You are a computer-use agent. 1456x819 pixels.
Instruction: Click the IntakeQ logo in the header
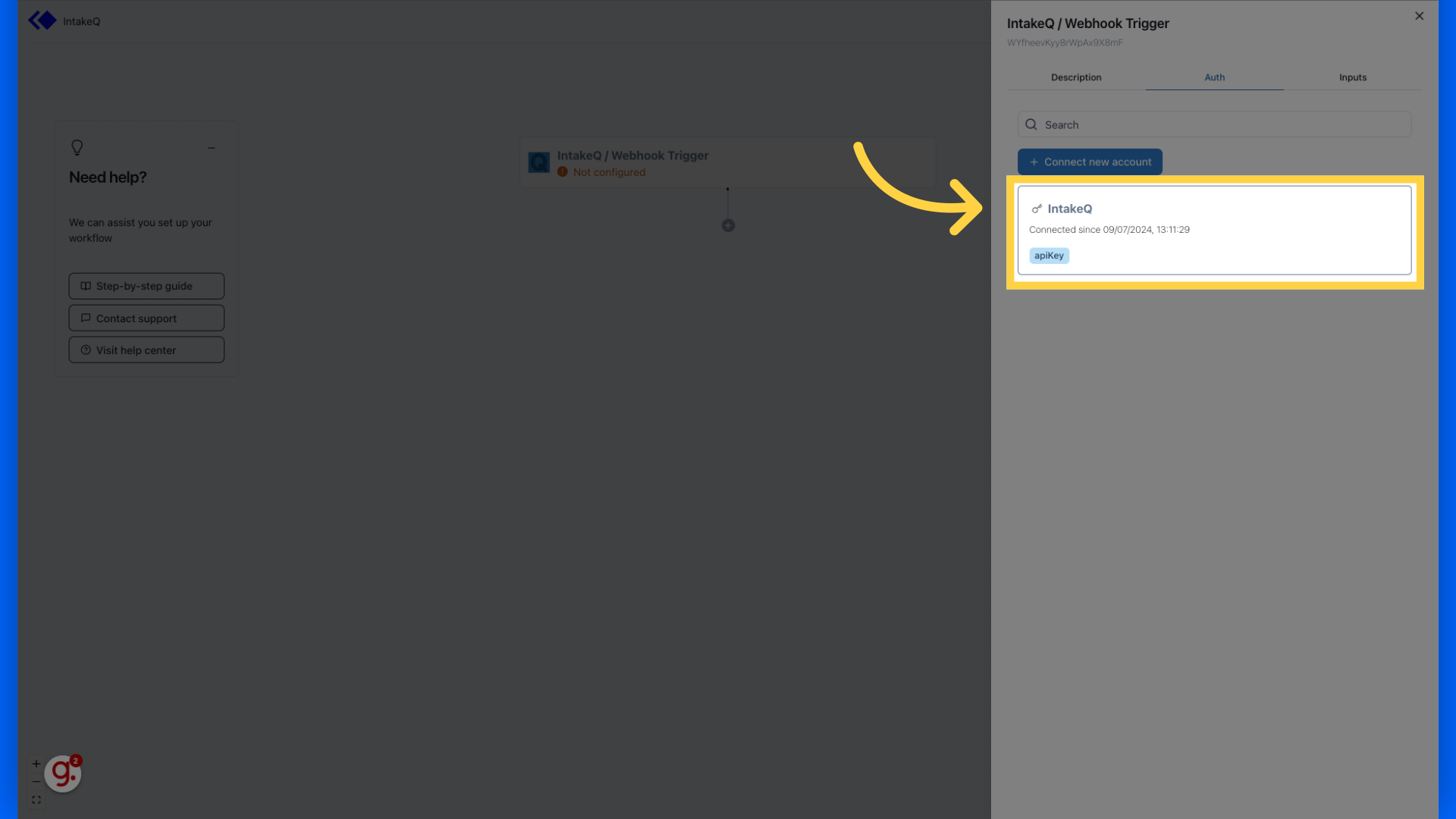click(42, 20)
